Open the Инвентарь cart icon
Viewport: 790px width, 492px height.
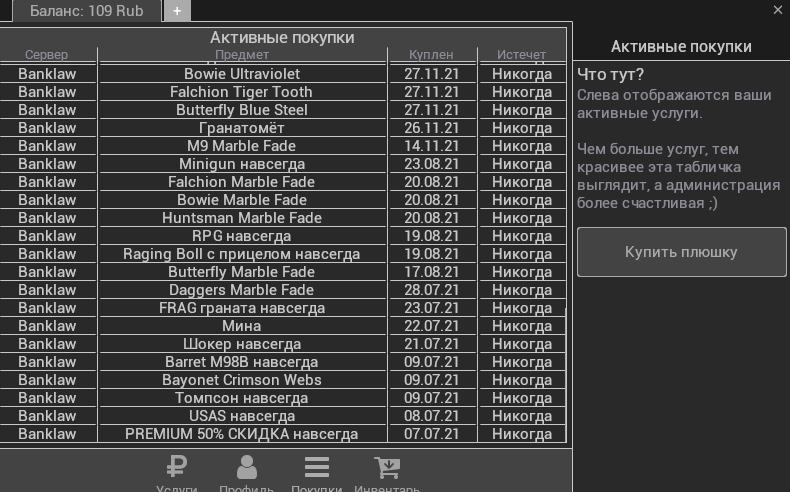387,467
